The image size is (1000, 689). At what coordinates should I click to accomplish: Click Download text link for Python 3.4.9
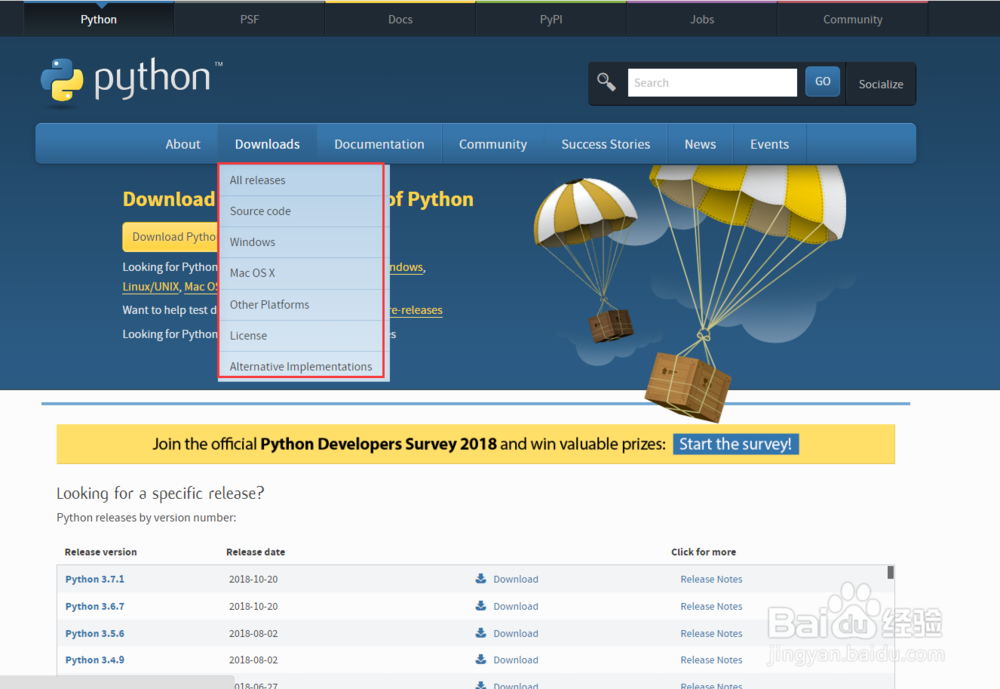[515, 660]
